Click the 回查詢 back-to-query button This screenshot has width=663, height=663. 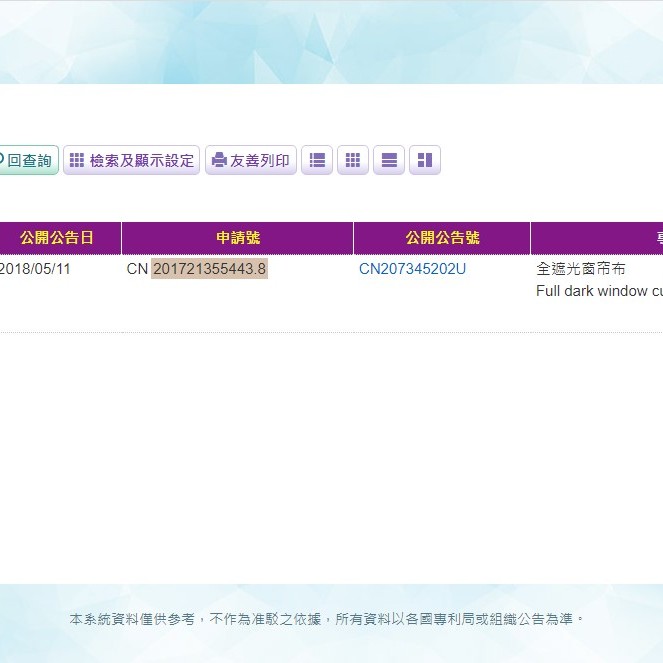28,160
